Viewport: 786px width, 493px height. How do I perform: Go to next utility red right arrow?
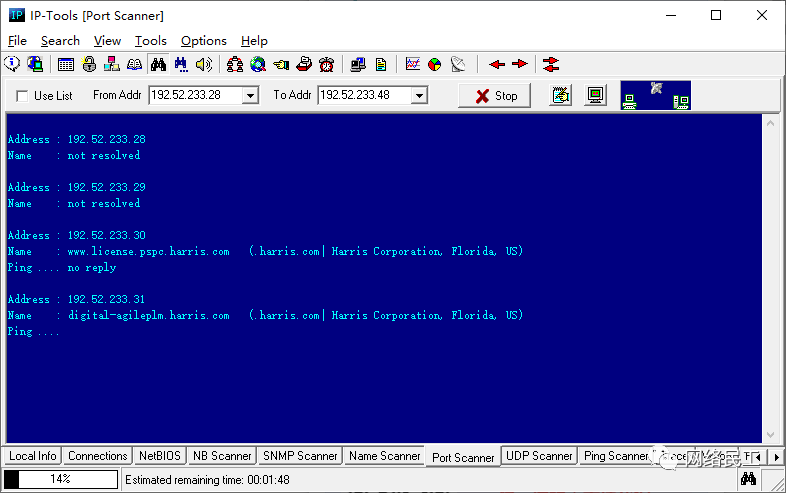pyautogui.click(x=520, y=64)
